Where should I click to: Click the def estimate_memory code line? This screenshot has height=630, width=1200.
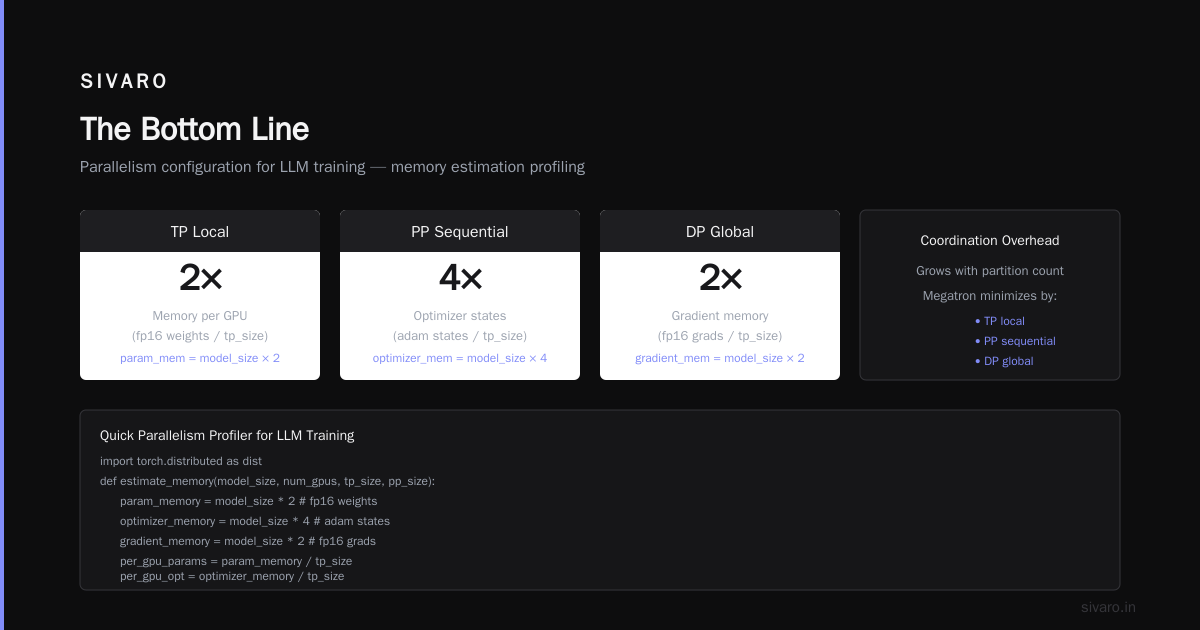[268, 481]
